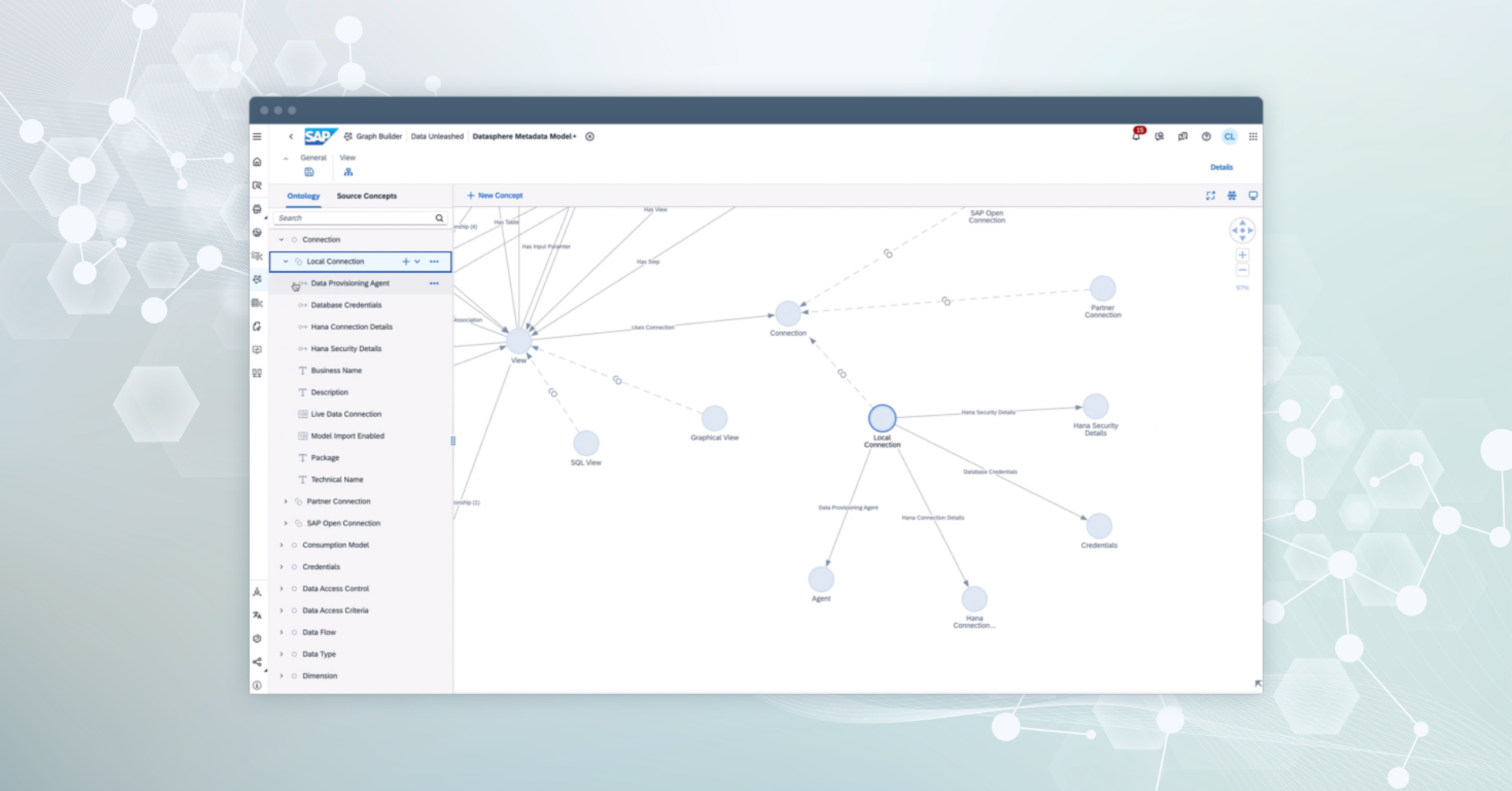Expand the Data Flow tree node

(x=281, y=633)
